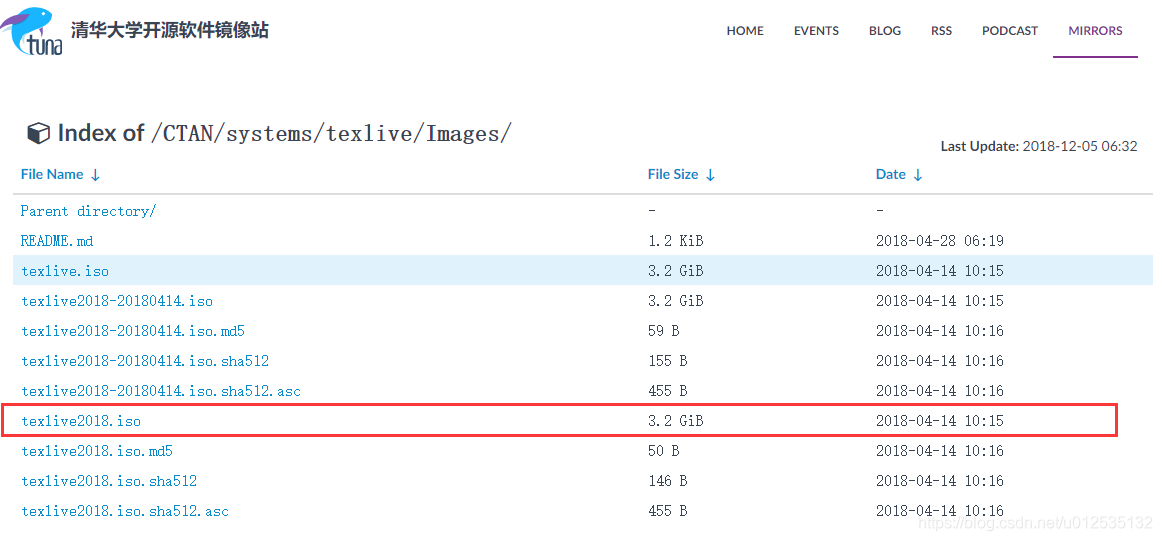The height and width of the screenshot is (541, 1162).
Task: Open the EVENTS nav item
Action: click(816, 31)
